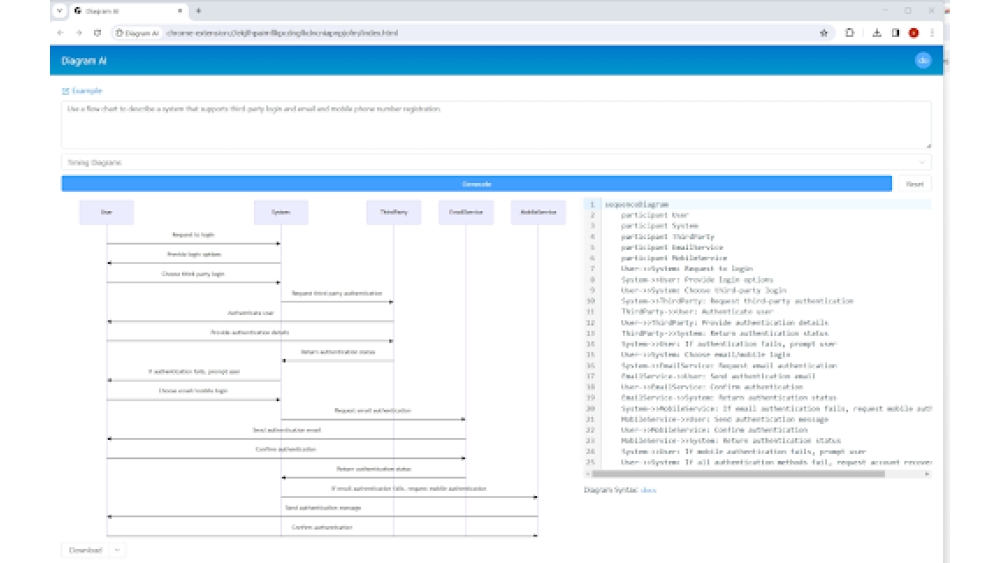The height and width of the screenshot is (563, 1000).
Task: Close the Diagram AI tab
Action: coord(180,11)
